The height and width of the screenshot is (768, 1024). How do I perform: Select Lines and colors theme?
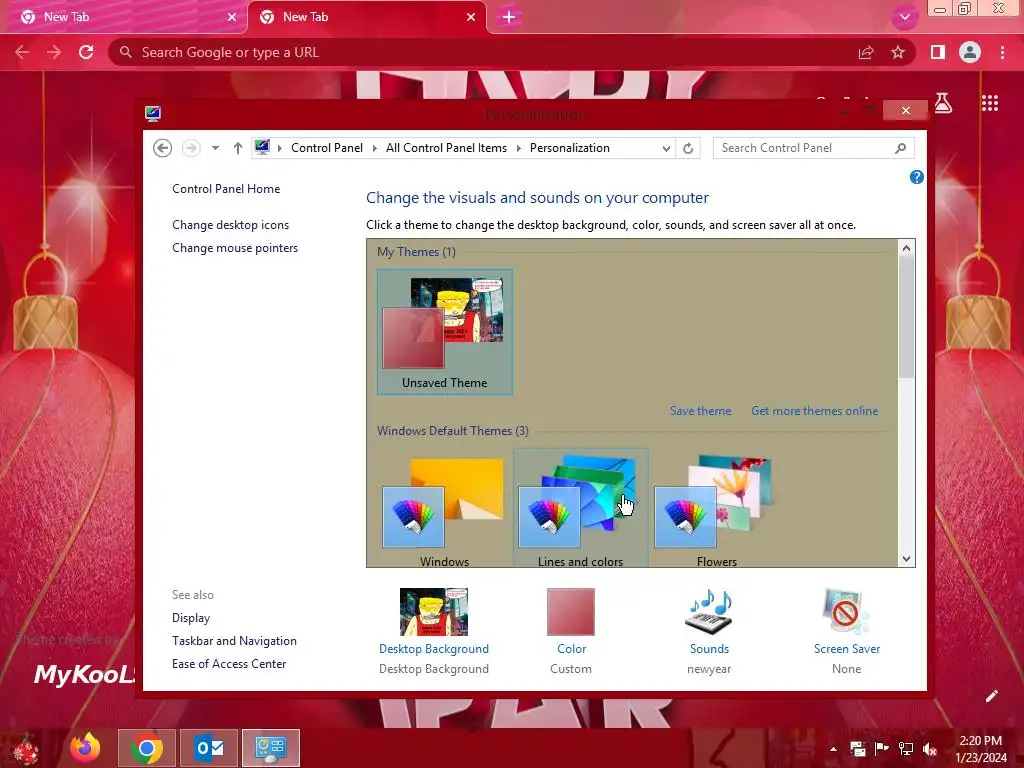(x=581, y=509)
